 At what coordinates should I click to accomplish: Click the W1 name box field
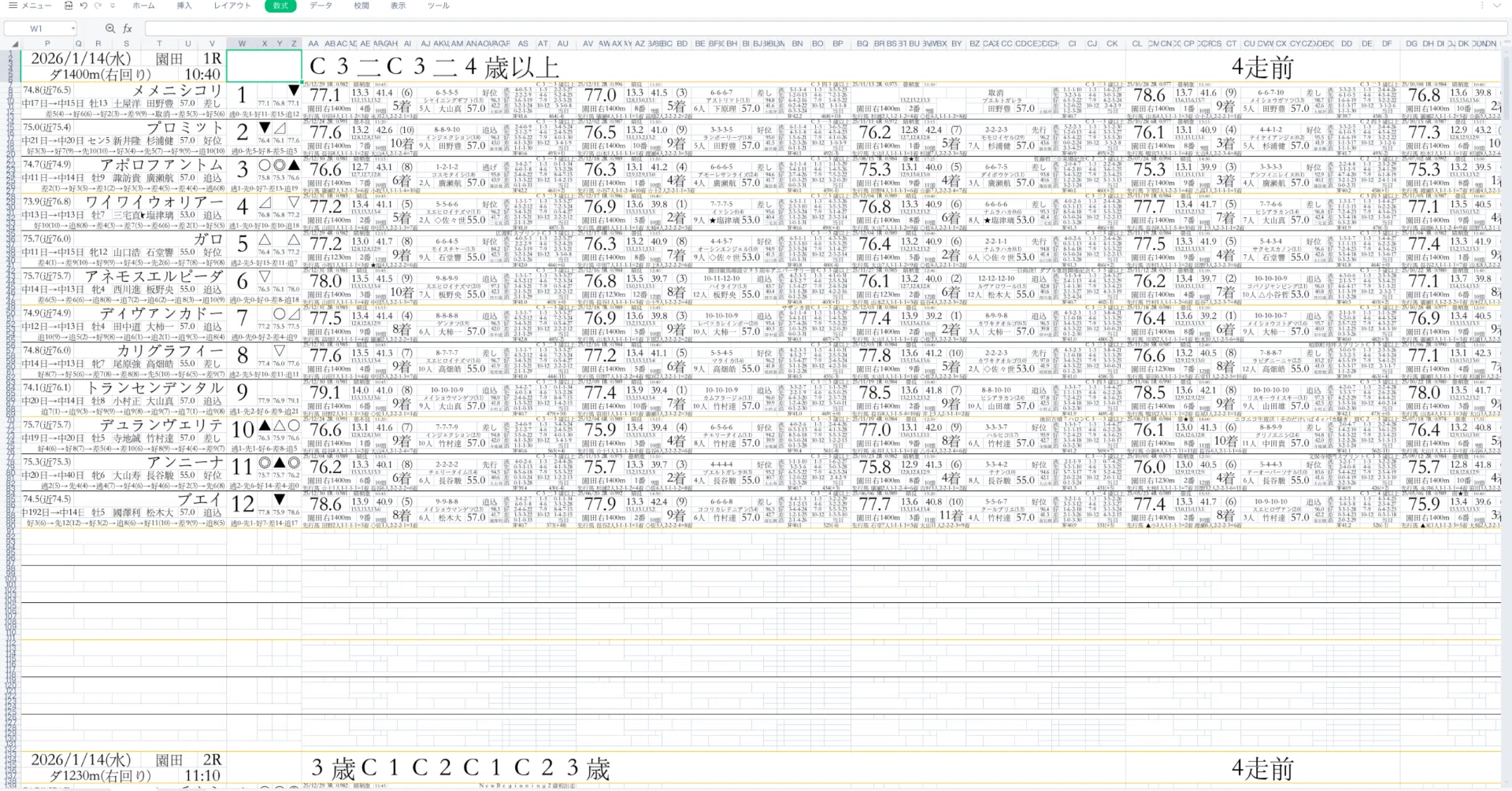(37, 28)
